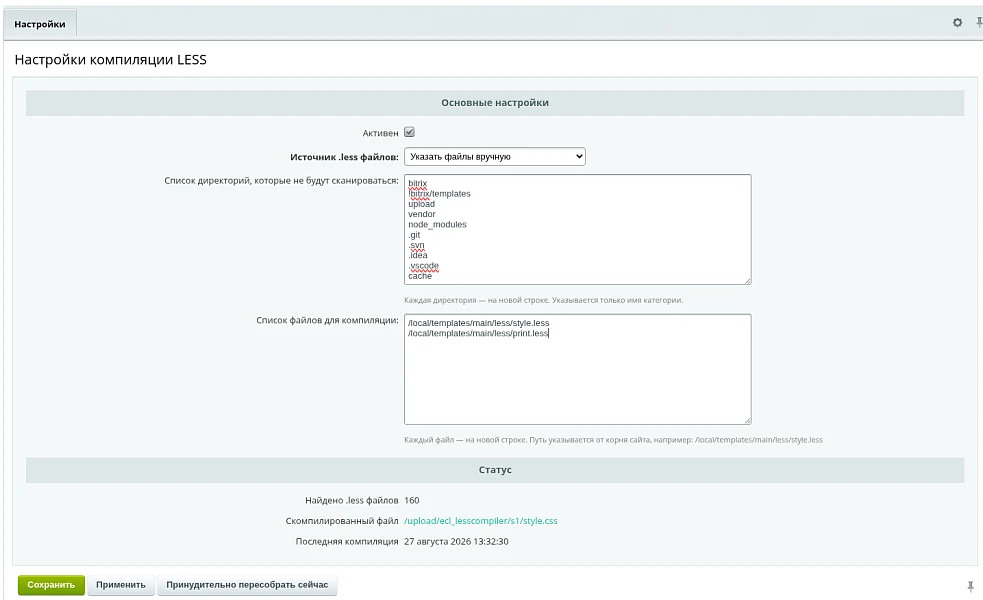Click the Последняя компиляция label
983x600 pixels.
pos(347,542)
